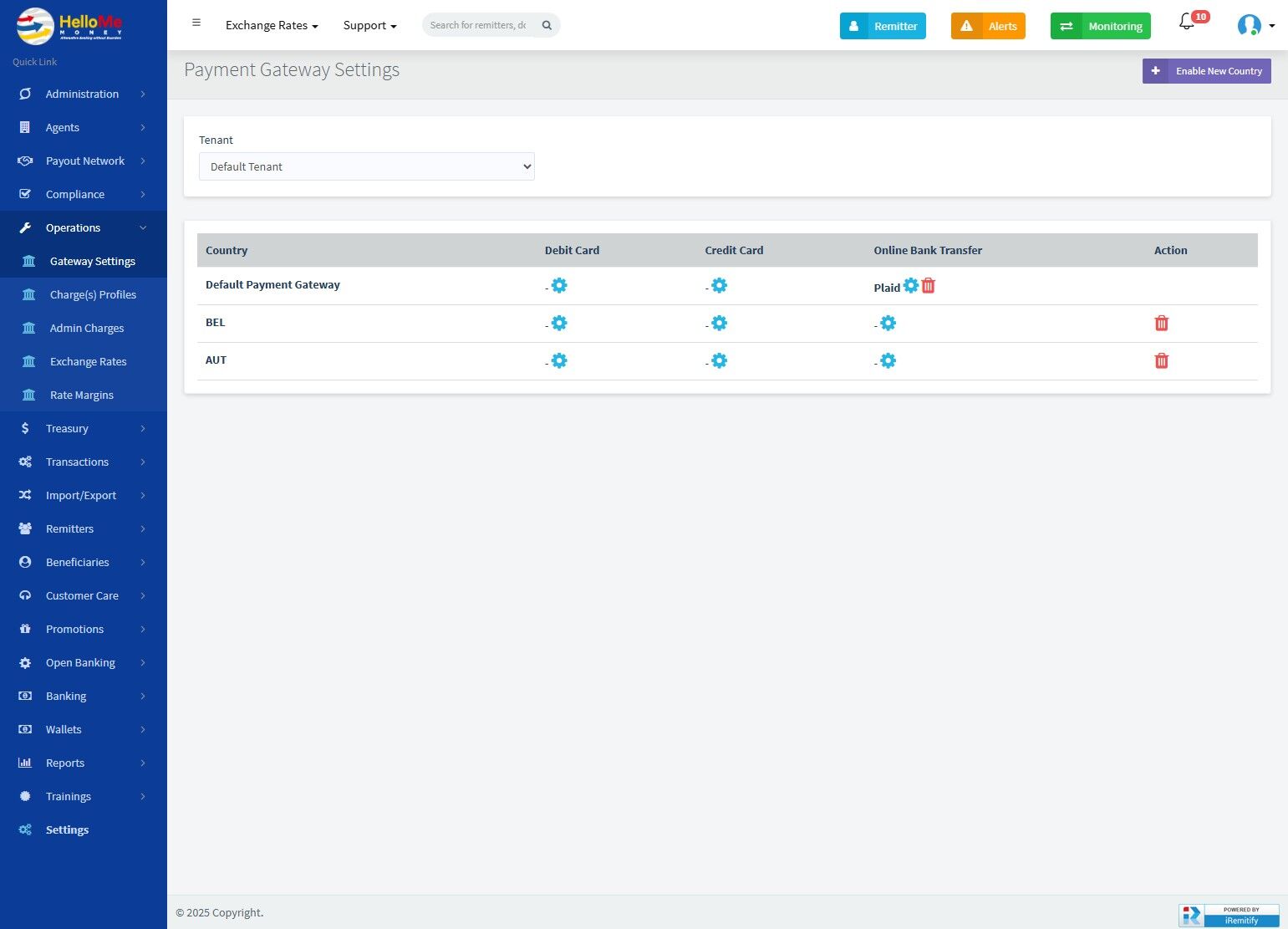Expand the Beneficiaries sidebar section

coord(84,562)
